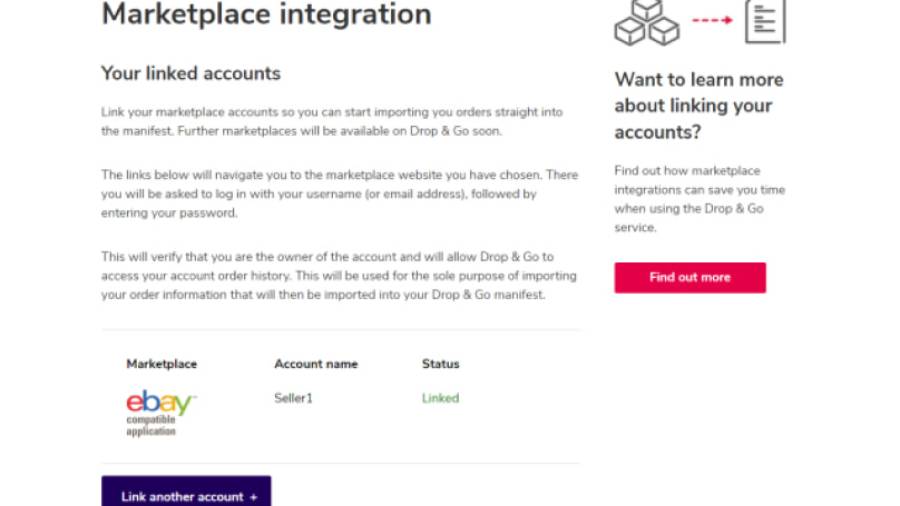Click the Account name column header
900x506 pixels.
(316, 364)
